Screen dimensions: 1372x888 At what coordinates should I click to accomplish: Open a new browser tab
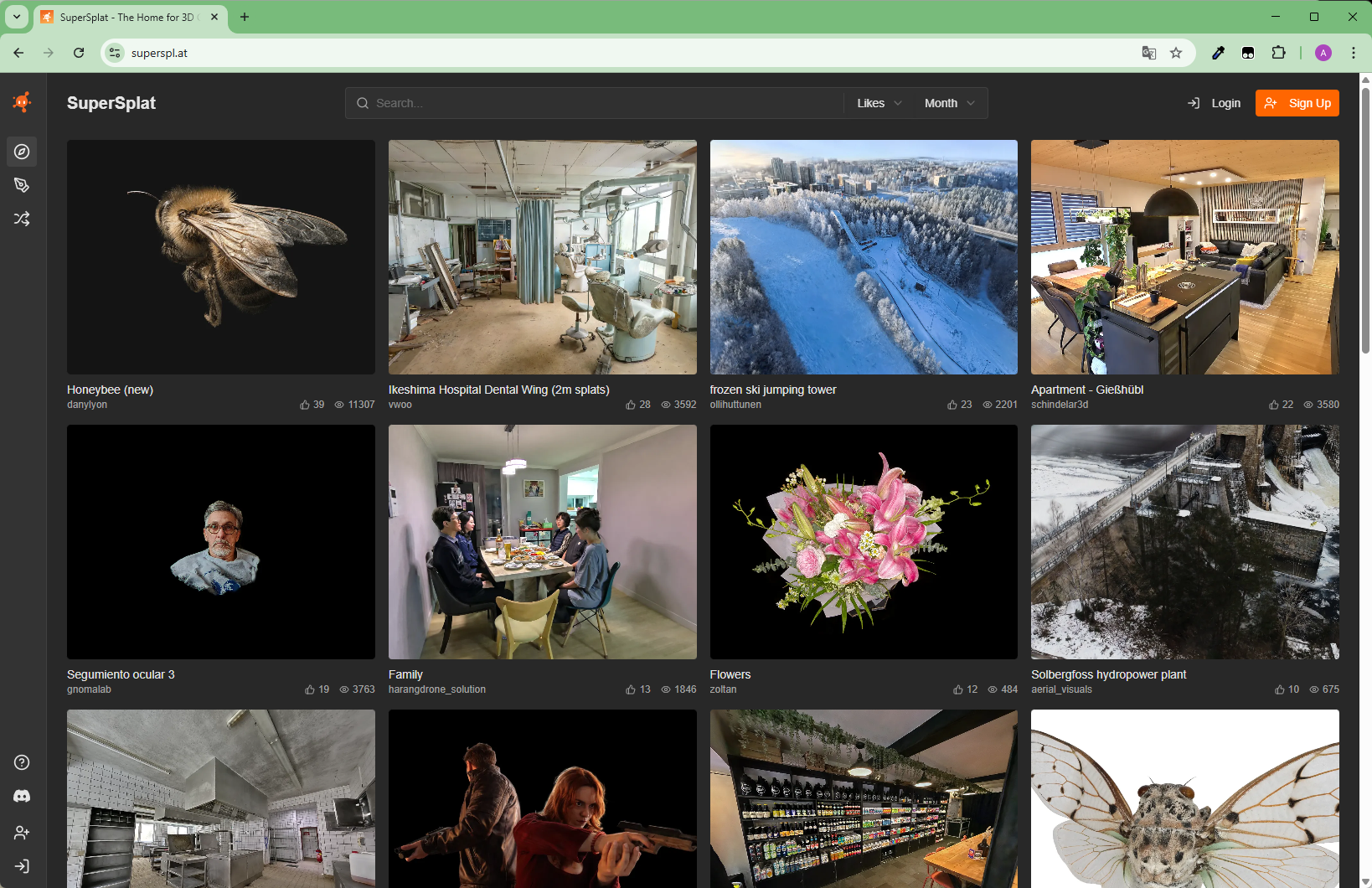tap(245, 17)
